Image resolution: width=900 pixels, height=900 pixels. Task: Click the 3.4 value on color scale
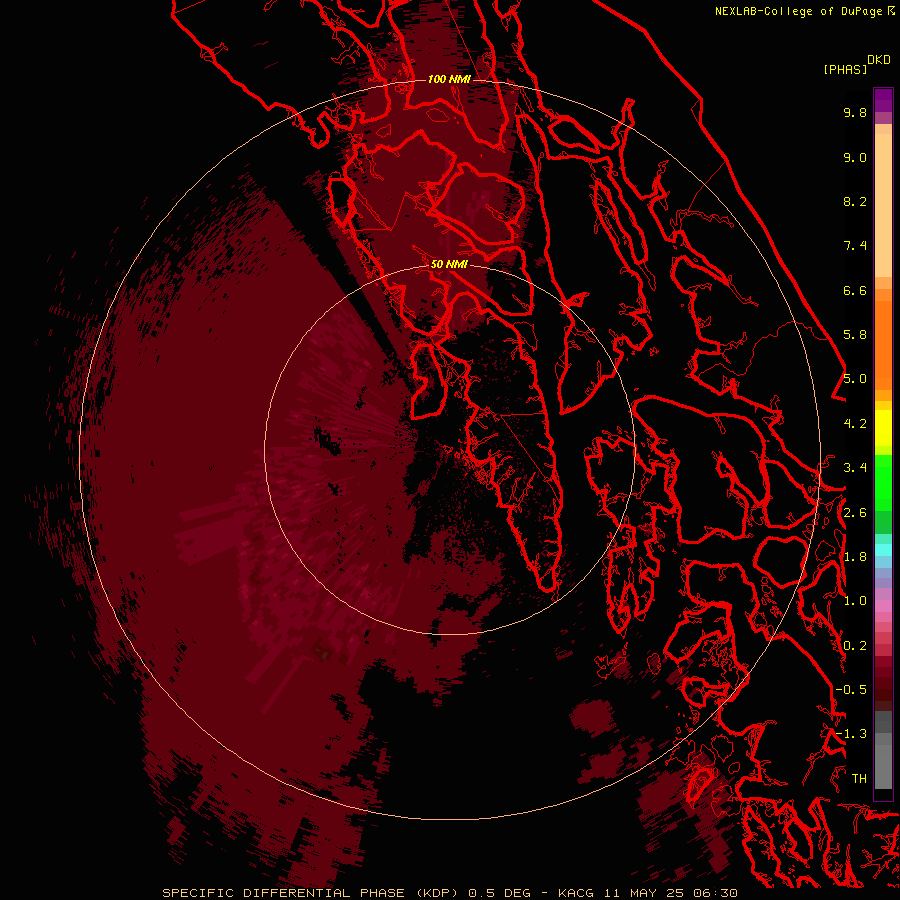[855, 468]
